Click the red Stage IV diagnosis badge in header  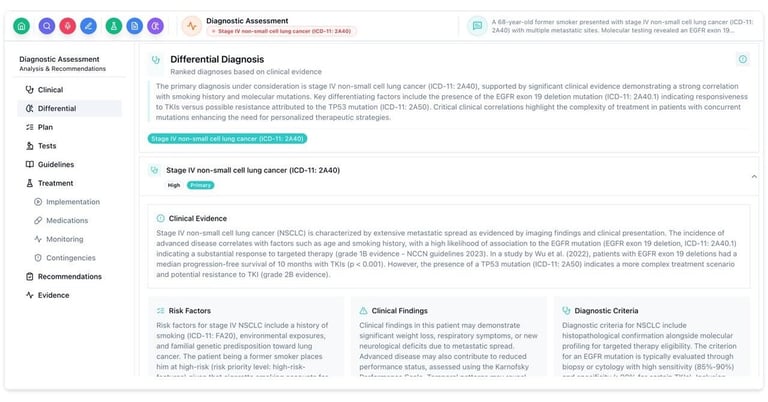(280, 32)
